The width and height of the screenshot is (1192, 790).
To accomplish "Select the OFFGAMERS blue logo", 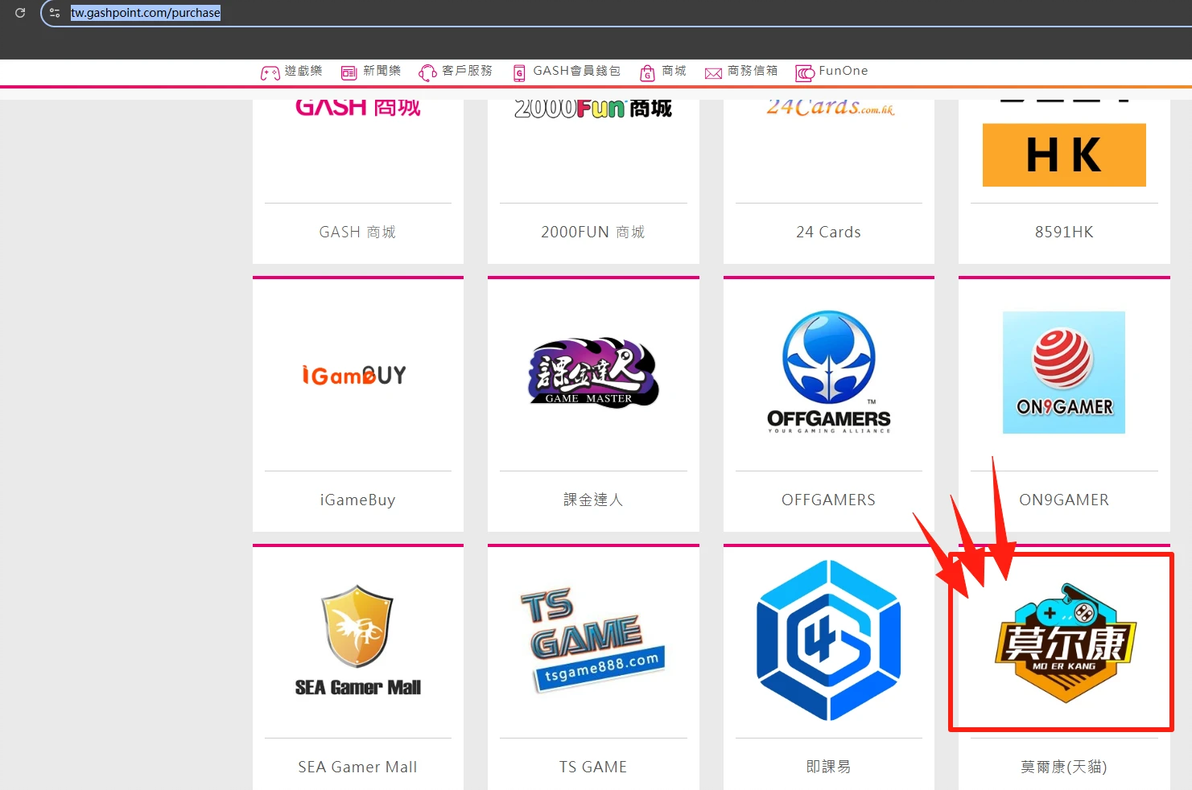I will click(x=829, y=372).
